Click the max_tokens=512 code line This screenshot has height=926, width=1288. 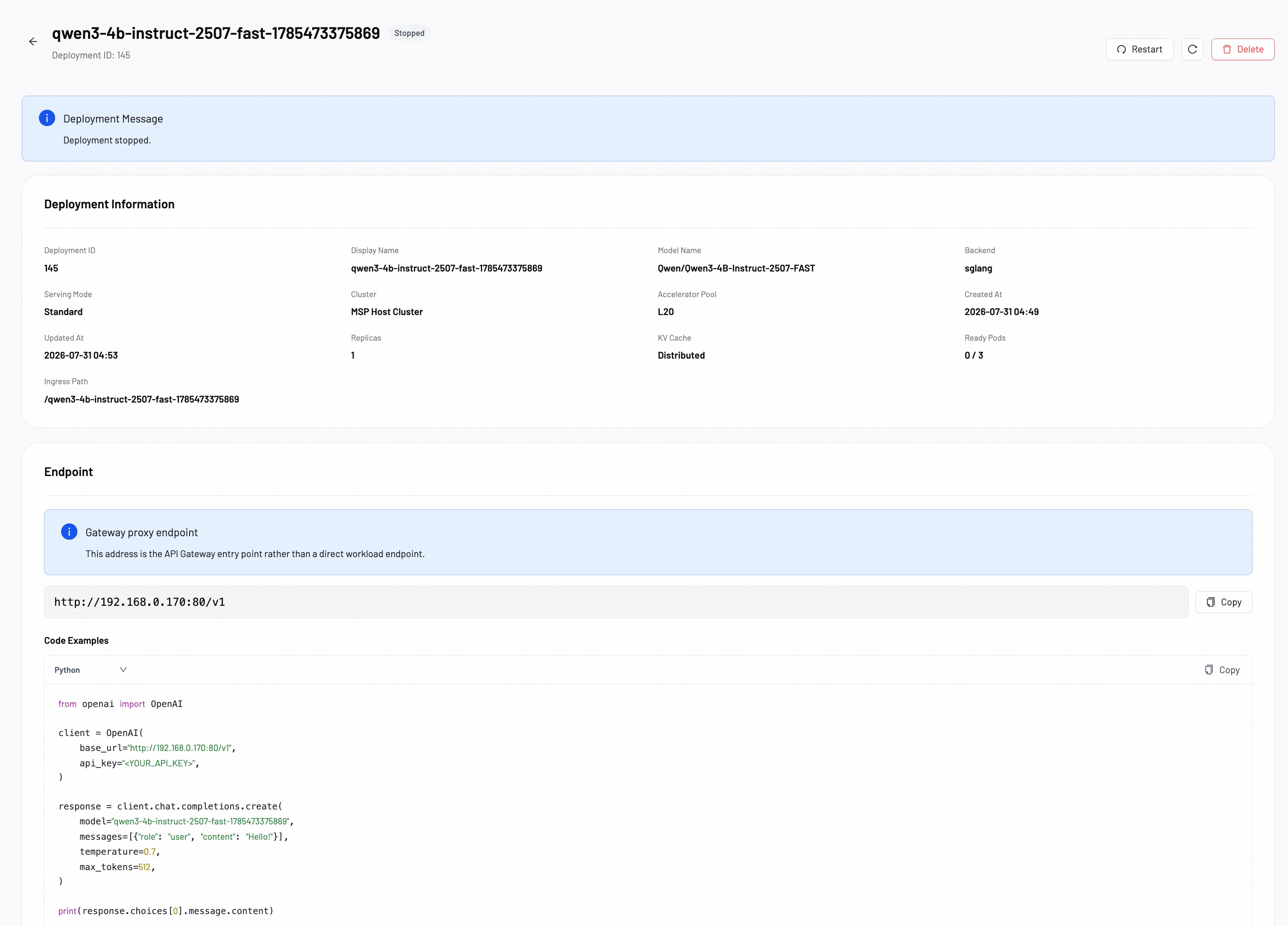[117, 867]
